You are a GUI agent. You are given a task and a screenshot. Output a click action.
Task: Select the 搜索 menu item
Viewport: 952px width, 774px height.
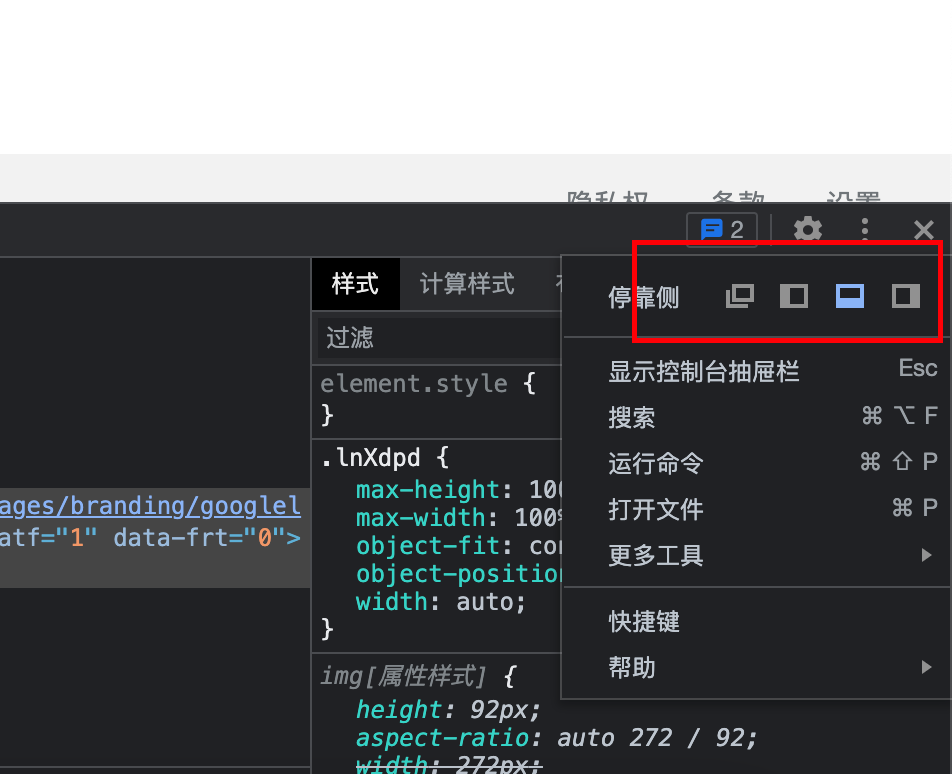(x=756, y=417)
